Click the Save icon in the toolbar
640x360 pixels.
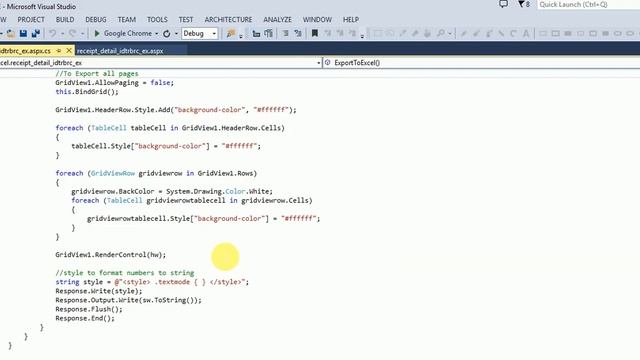point(23,33)
